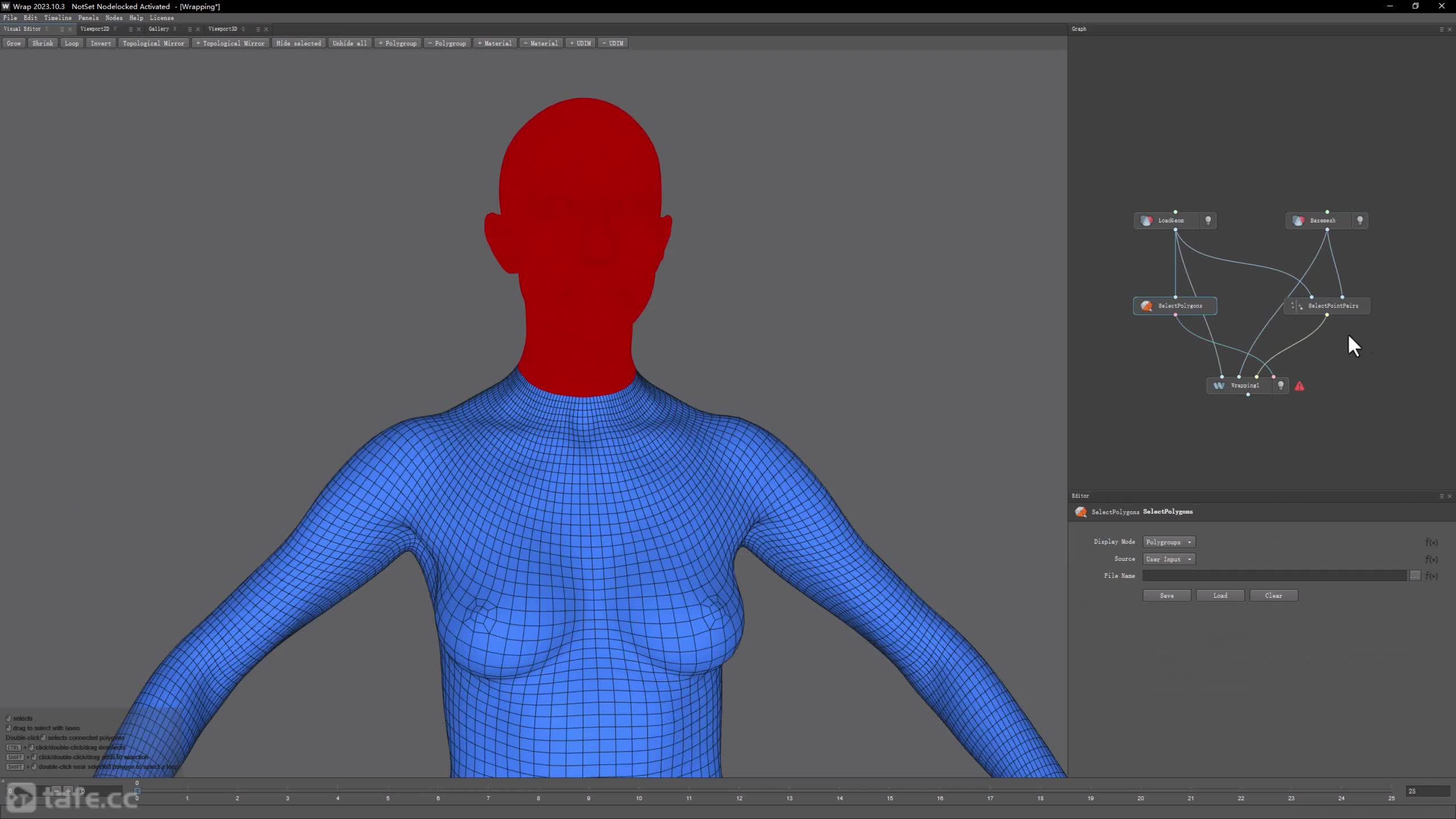The height and width of the screenshot is (819, 1456).
Task: Close the Viewport3D tab
Action: point(266,29)
